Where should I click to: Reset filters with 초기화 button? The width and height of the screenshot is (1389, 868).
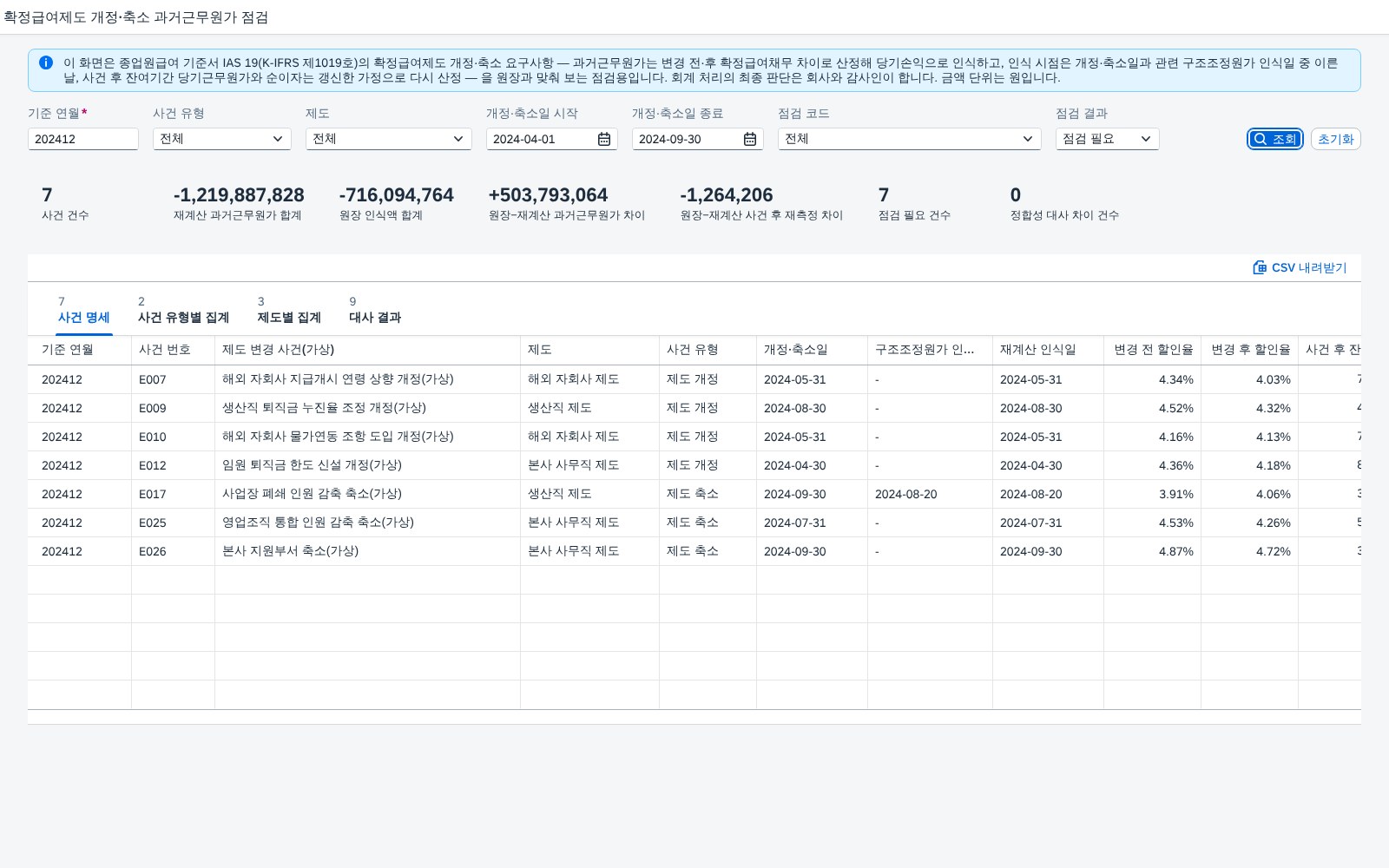(1335, 139)
